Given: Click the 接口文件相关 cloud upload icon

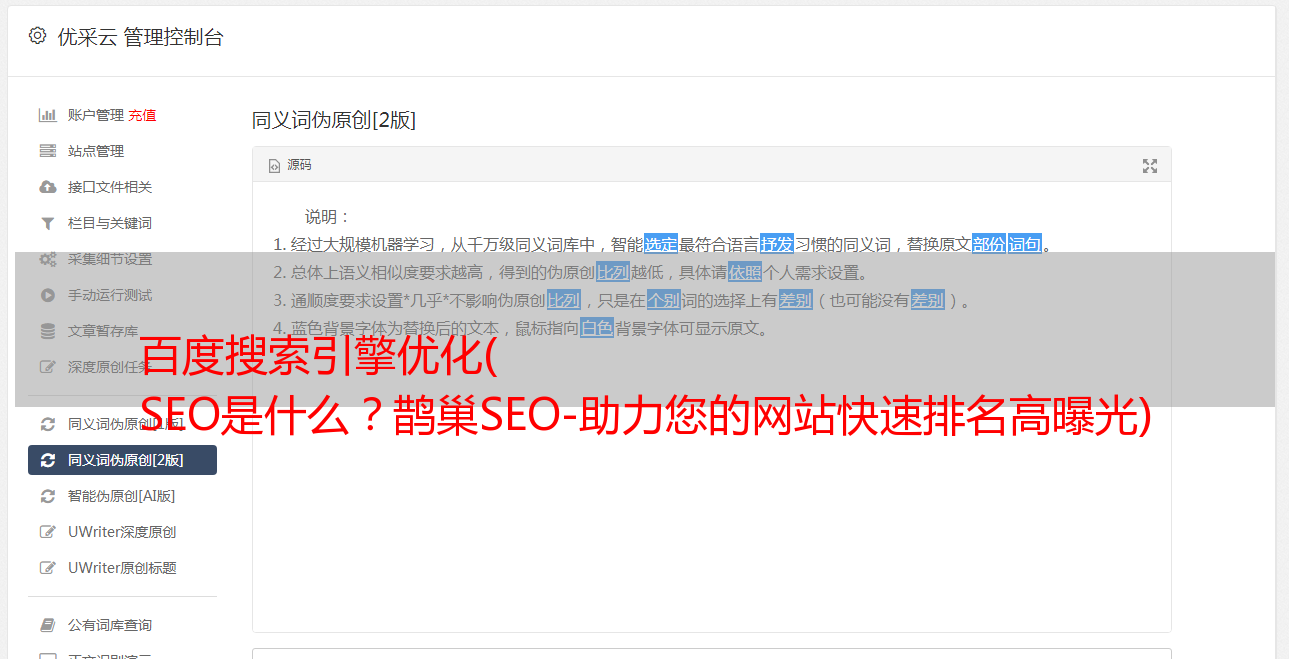Looking at the screenshot, I should click(47, 187).
